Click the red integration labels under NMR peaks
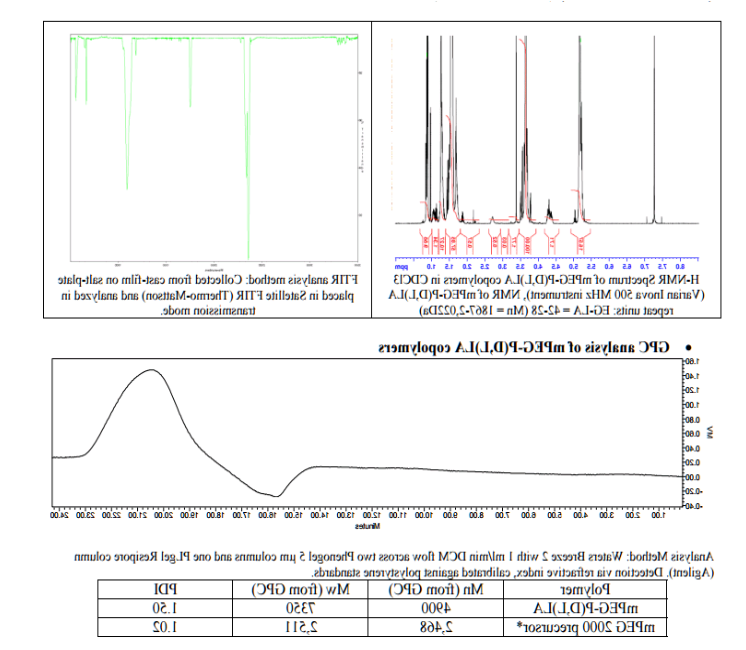The height and width of the screenshot is (650, 746). 504,242
